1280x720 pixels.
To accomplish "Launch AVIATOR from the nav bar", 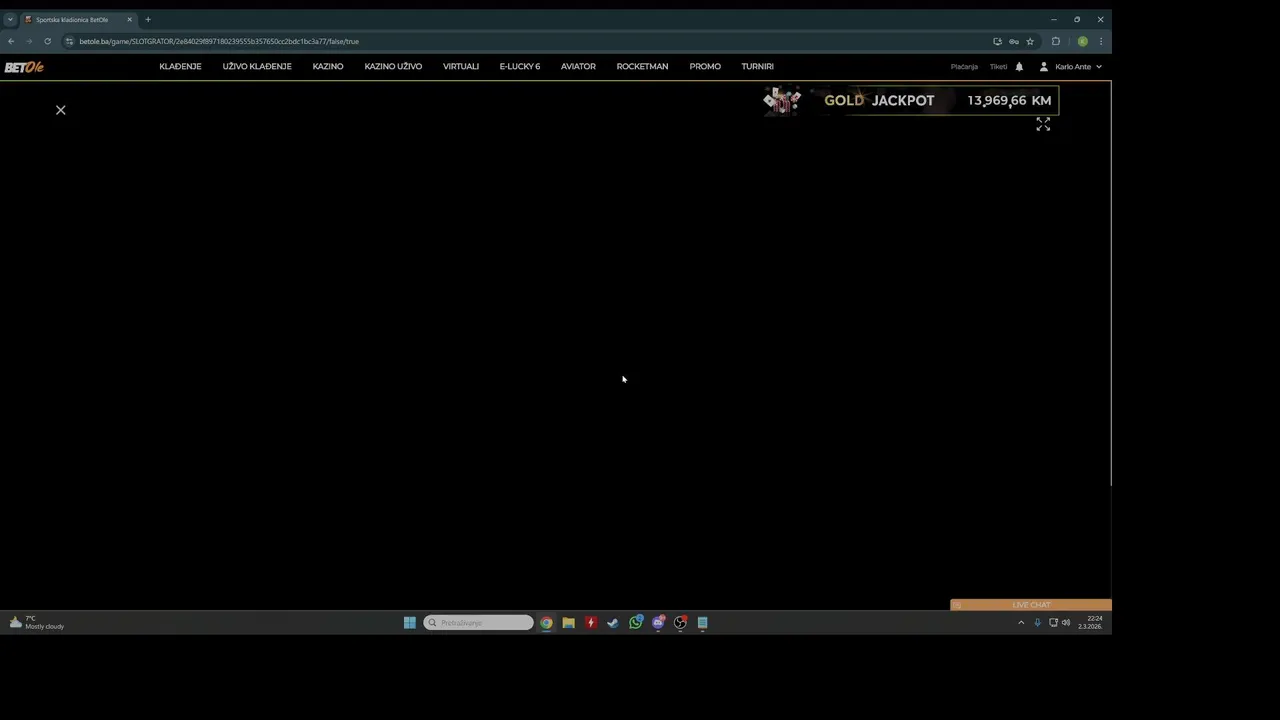I will point(578,67).
